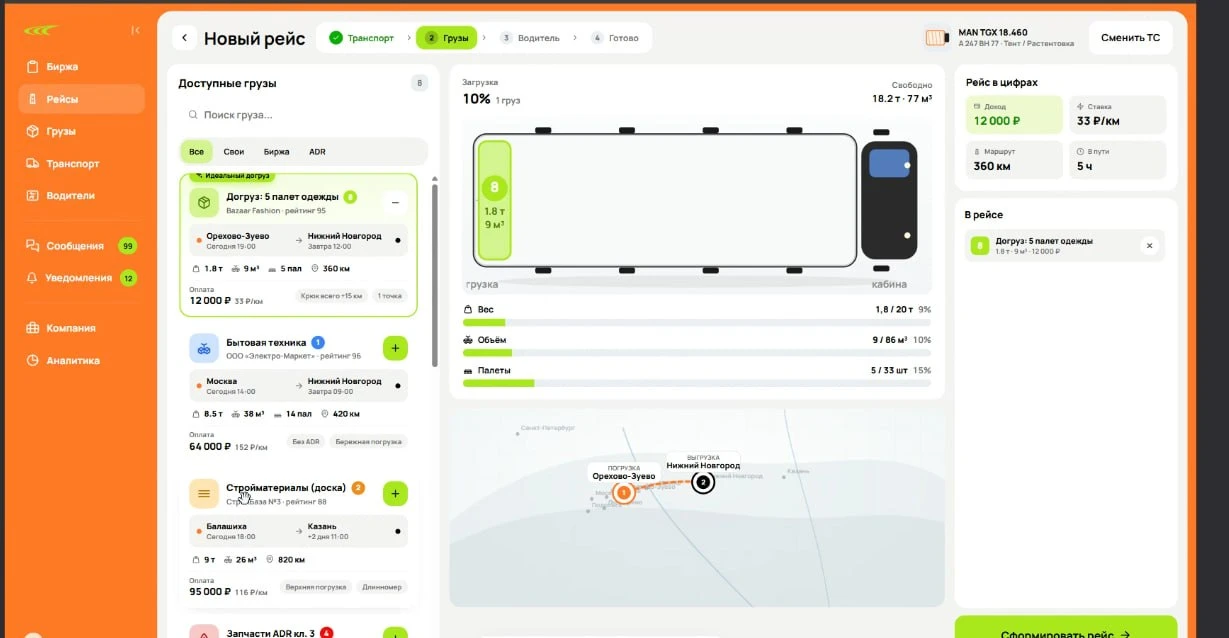Go to the Готово step
The image size is (1229, 638).
click(x=615, y=38)
